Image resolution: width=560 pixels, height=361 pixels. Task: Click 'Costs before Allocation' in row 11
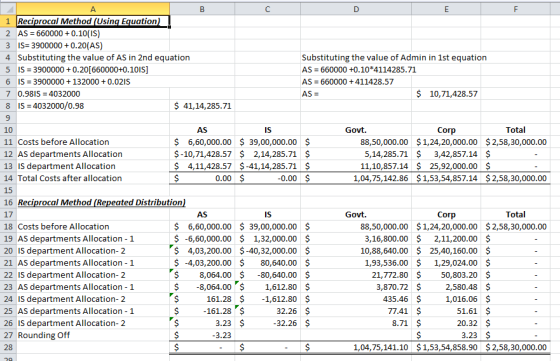coord(63,142)
